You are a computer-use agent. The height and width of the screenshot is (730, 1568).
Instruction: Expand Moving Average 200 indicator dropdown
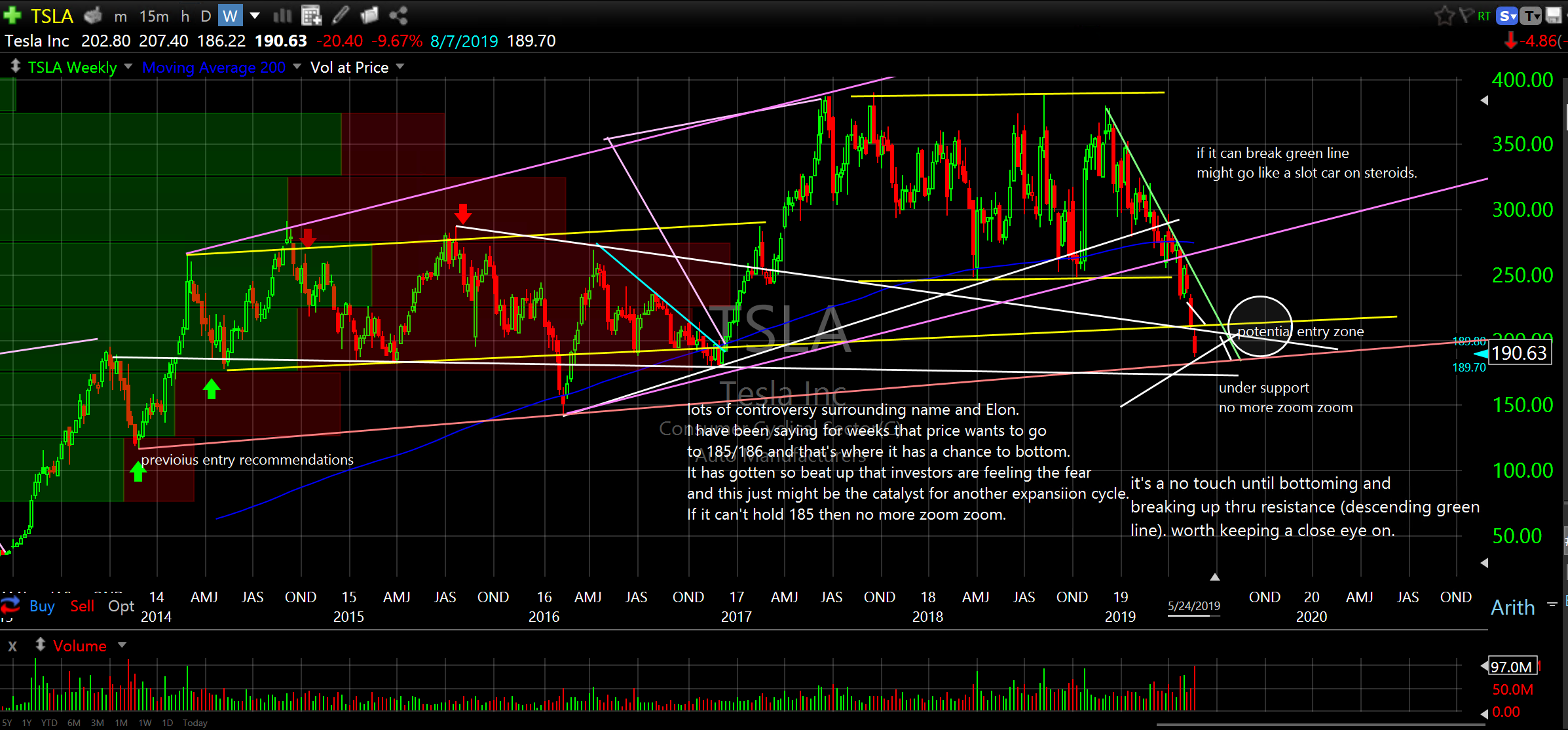(x=297, y=67)
